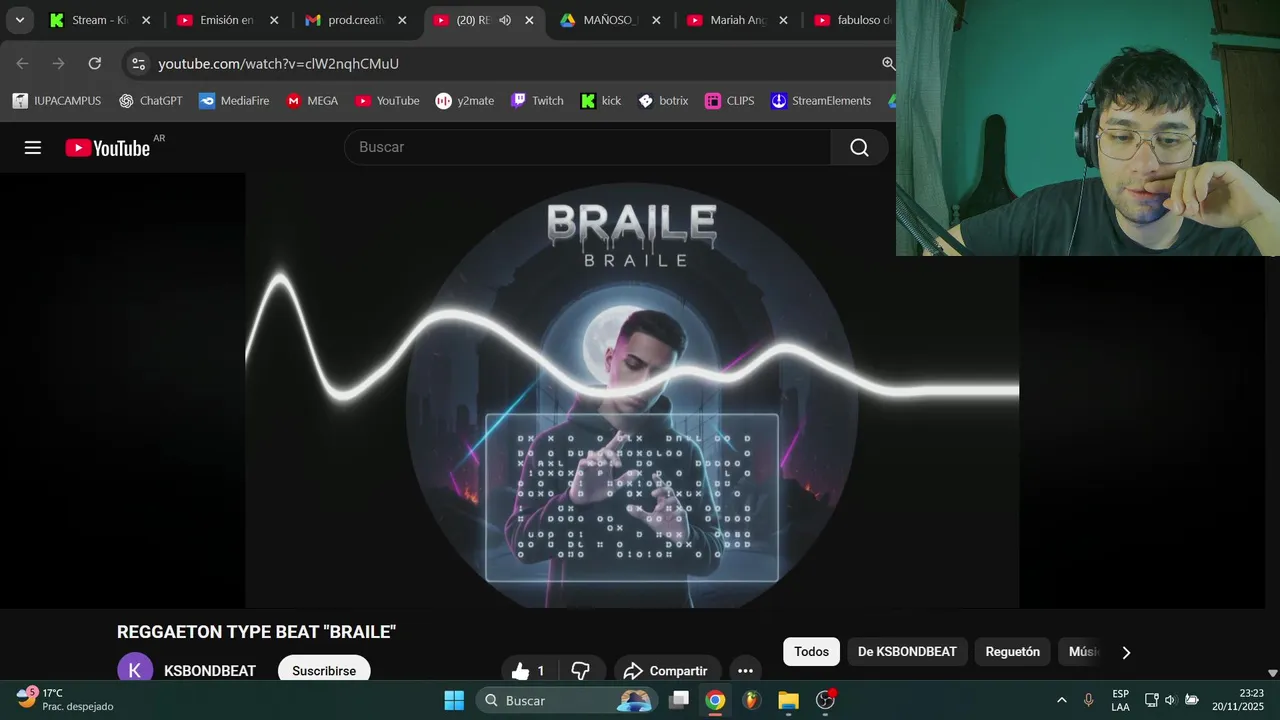Screen dimensions: 1280x720
Task: Close the active (20) RE YouTube tab
Action: click(x=529, y=20)
